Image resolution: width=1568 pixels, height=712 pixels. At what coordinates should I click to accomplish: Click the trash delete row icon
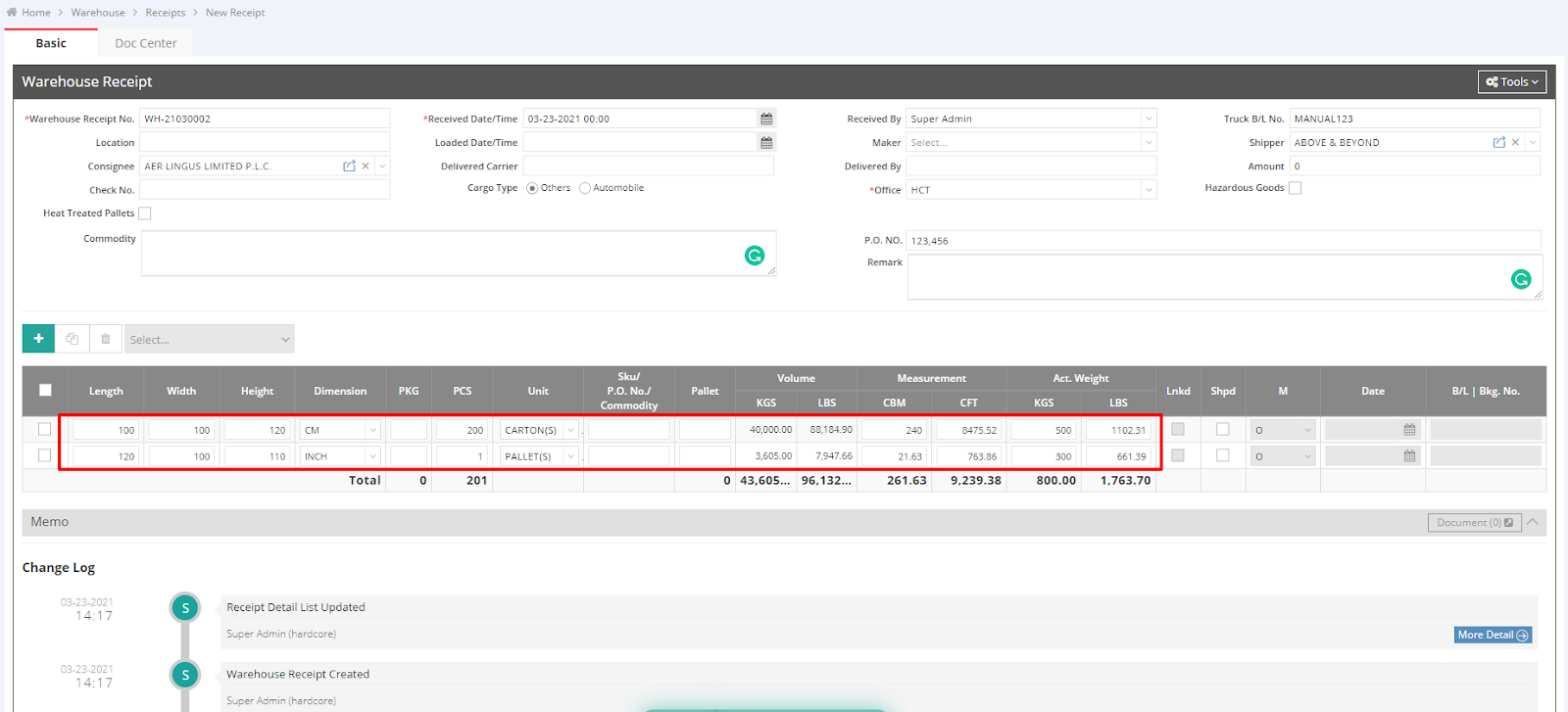[x=106, y=339]
